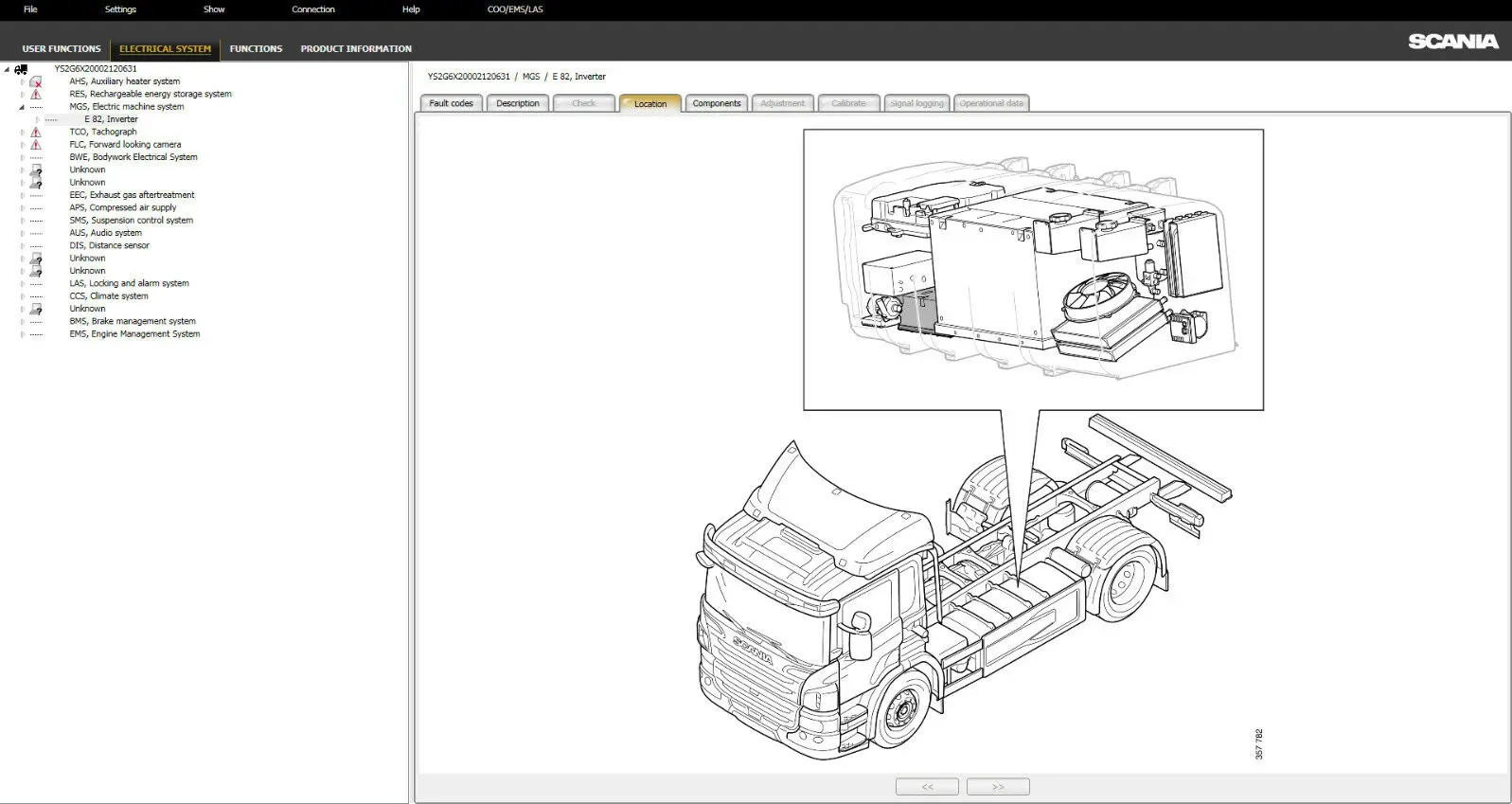Click the warning triangle icon on FLC row
The image size is (1512, 804).
36,145
